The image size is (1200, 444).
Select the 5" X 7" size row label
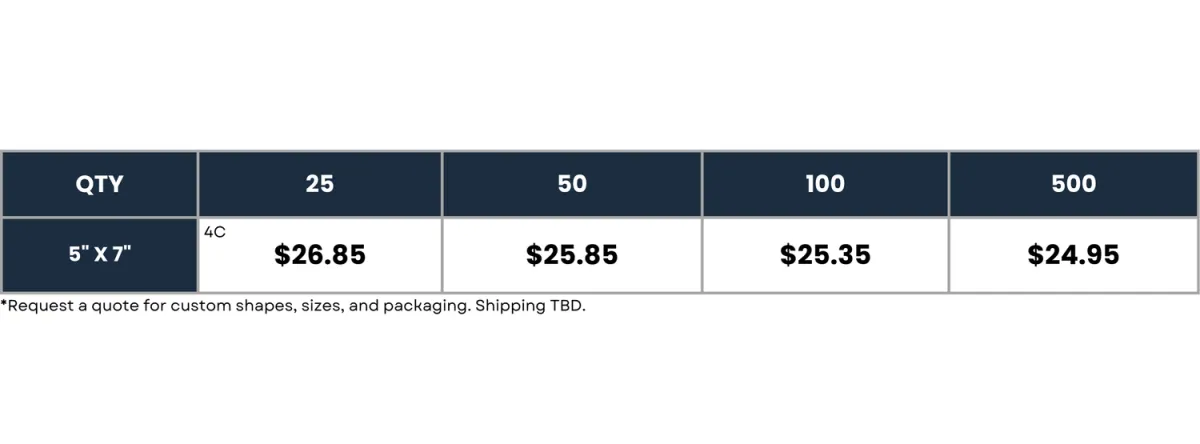[x=99, y=255]
